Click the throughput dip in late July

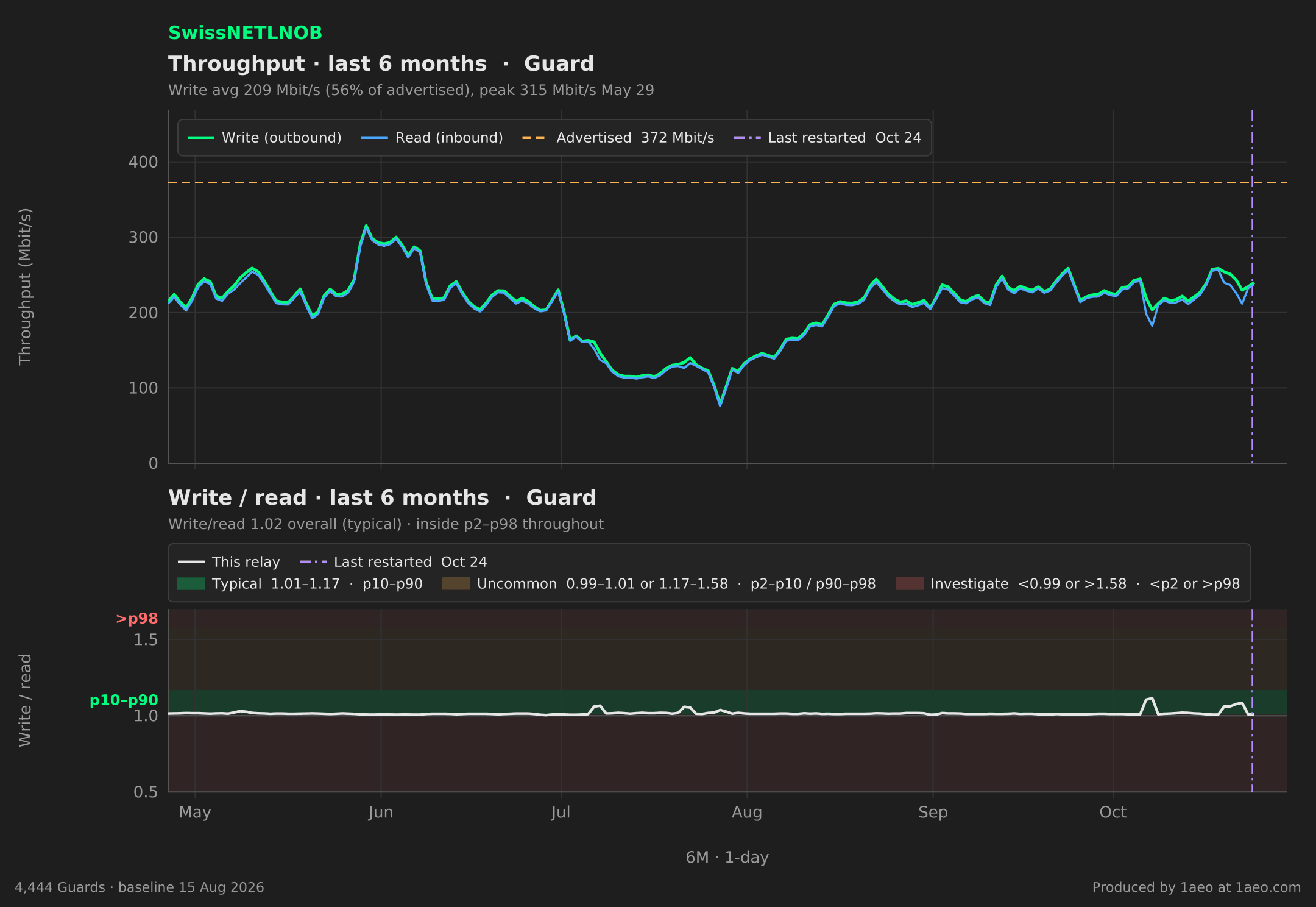point(720,405)
